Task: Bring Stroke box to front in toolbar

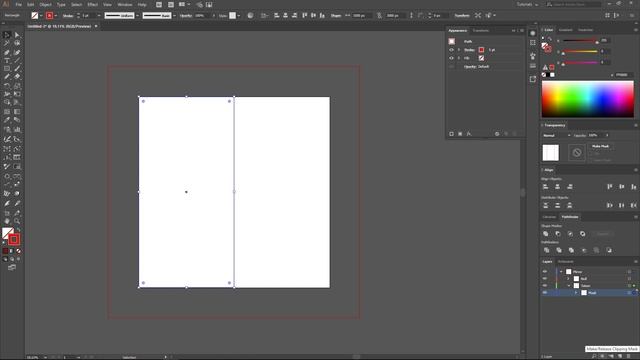Action: 13,240
